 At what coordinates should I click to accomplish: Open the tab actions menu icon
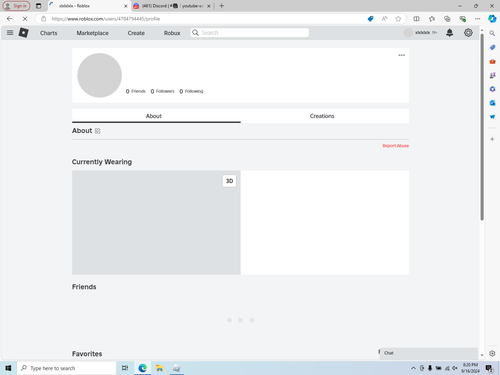pos(39,6)
